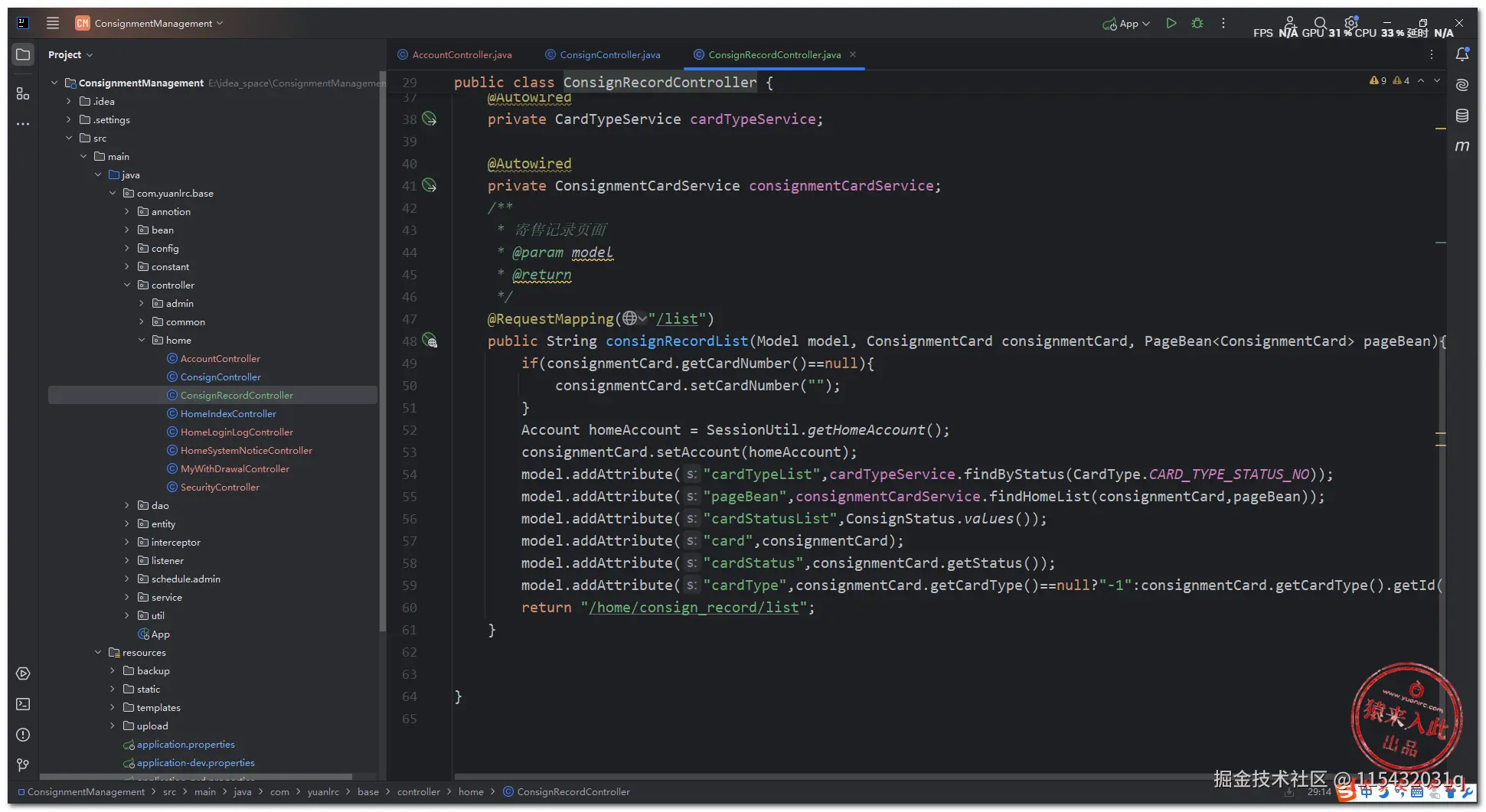The height and width of the screenshot is (812, 1486).
Task: Click 'controller' in the breadcrumb bar
Action: [418, 791]
